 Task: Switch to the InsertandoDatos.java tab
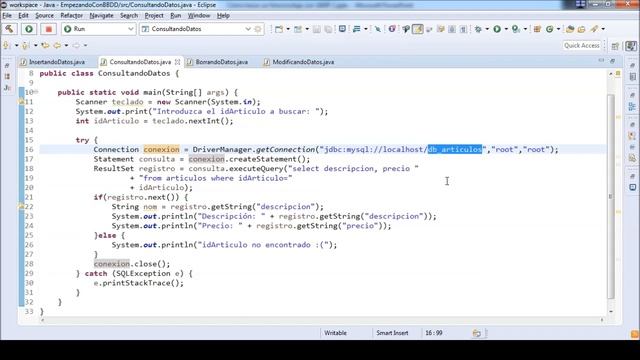pyautogui.click(x=57, y=62)
